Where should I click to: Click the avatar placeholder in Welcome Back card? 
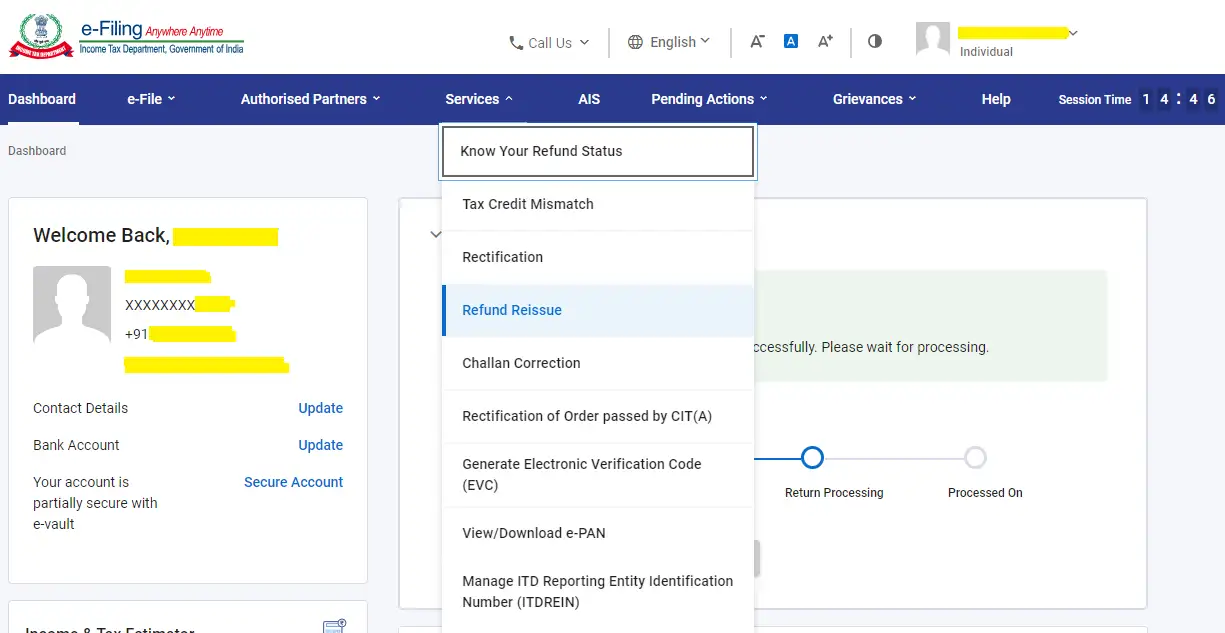click(x=71, y=302)
